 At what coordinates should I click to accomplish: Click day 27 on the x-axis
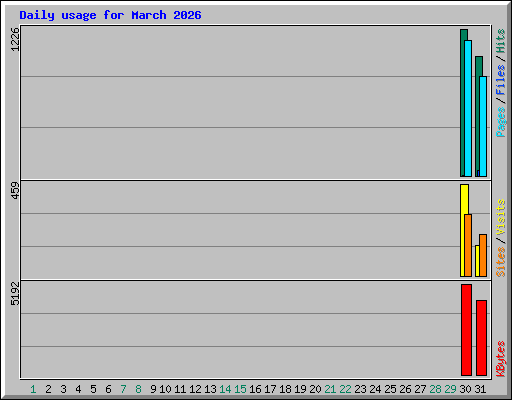click(x=420, y=389)
